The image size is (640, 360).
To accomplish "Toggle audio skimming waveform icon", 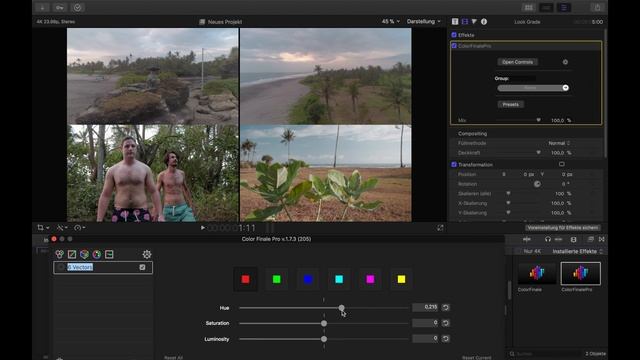I will [527, 239].
